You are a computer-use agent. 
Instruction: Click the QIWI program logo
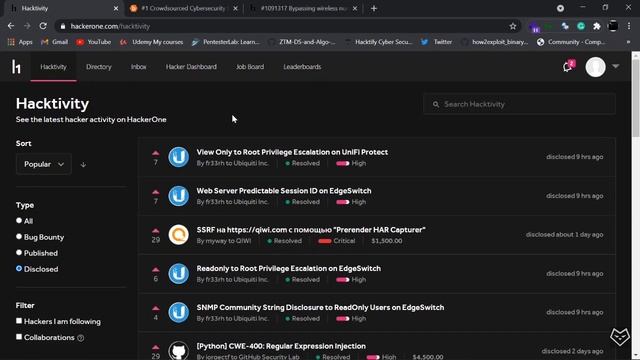(x=178, y=234)
